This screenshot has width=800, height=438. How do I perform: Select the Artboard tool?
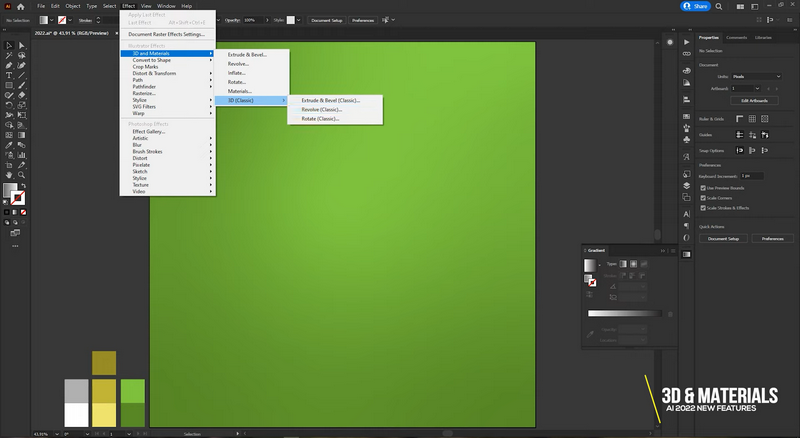coord(9,165)
